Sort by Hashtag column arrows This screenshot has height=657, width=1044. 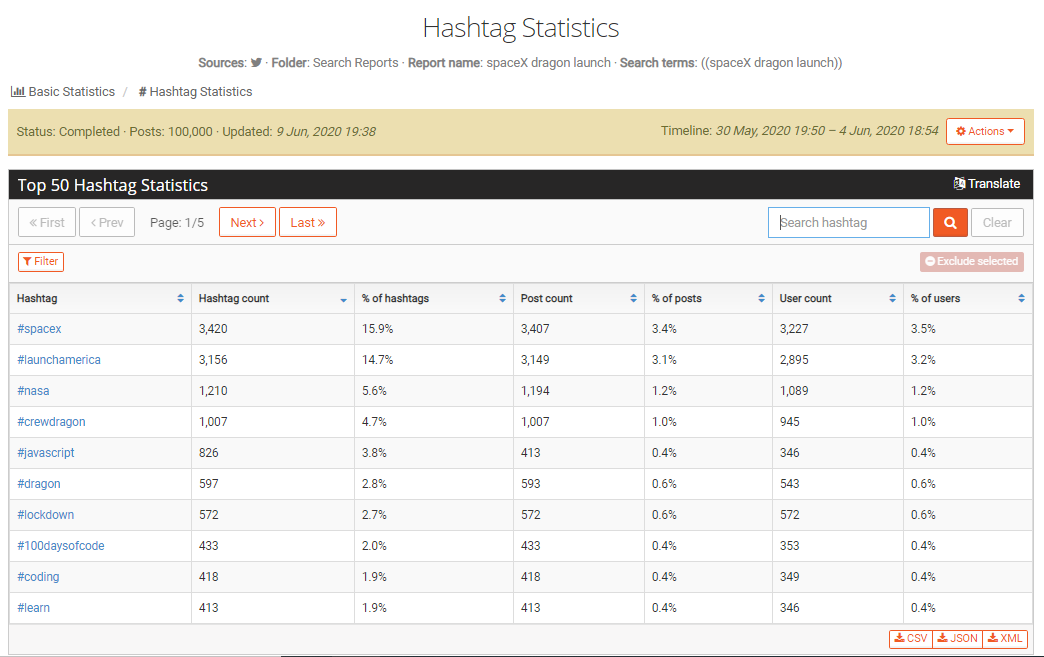(180, 298)
